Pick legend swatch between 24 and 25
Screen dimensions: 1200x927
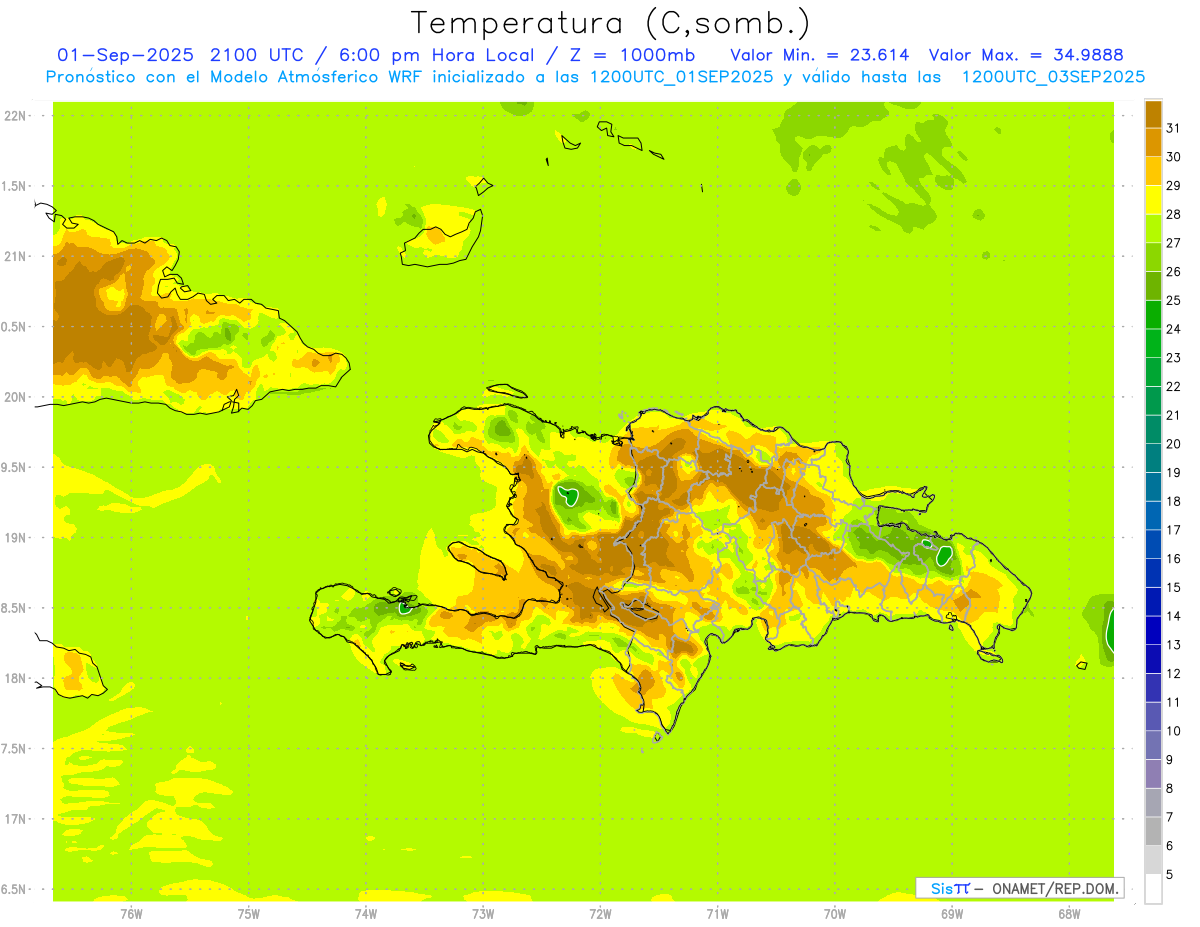[x=1153, y=314]
